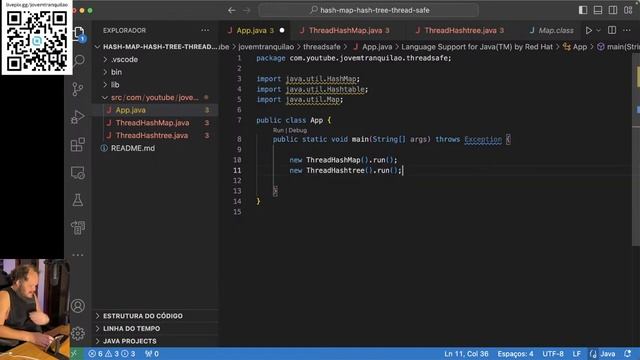Click the jovemtranquilao breadcrumb segment
This screenshot has width=640, height=360.
pos(266,47)
